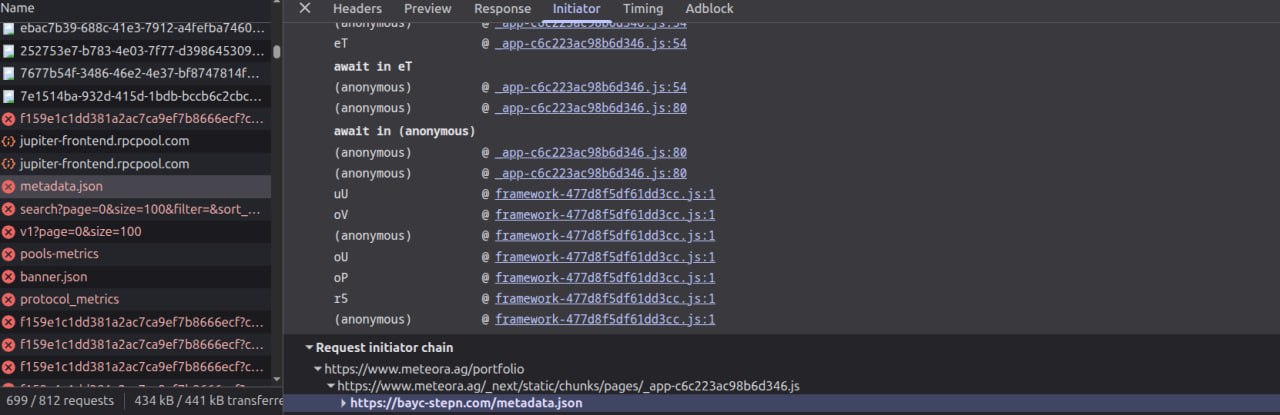The width and height of the screenshot is (1280, 415).
Task: Open the Response tab
Action: pos(502,8)
